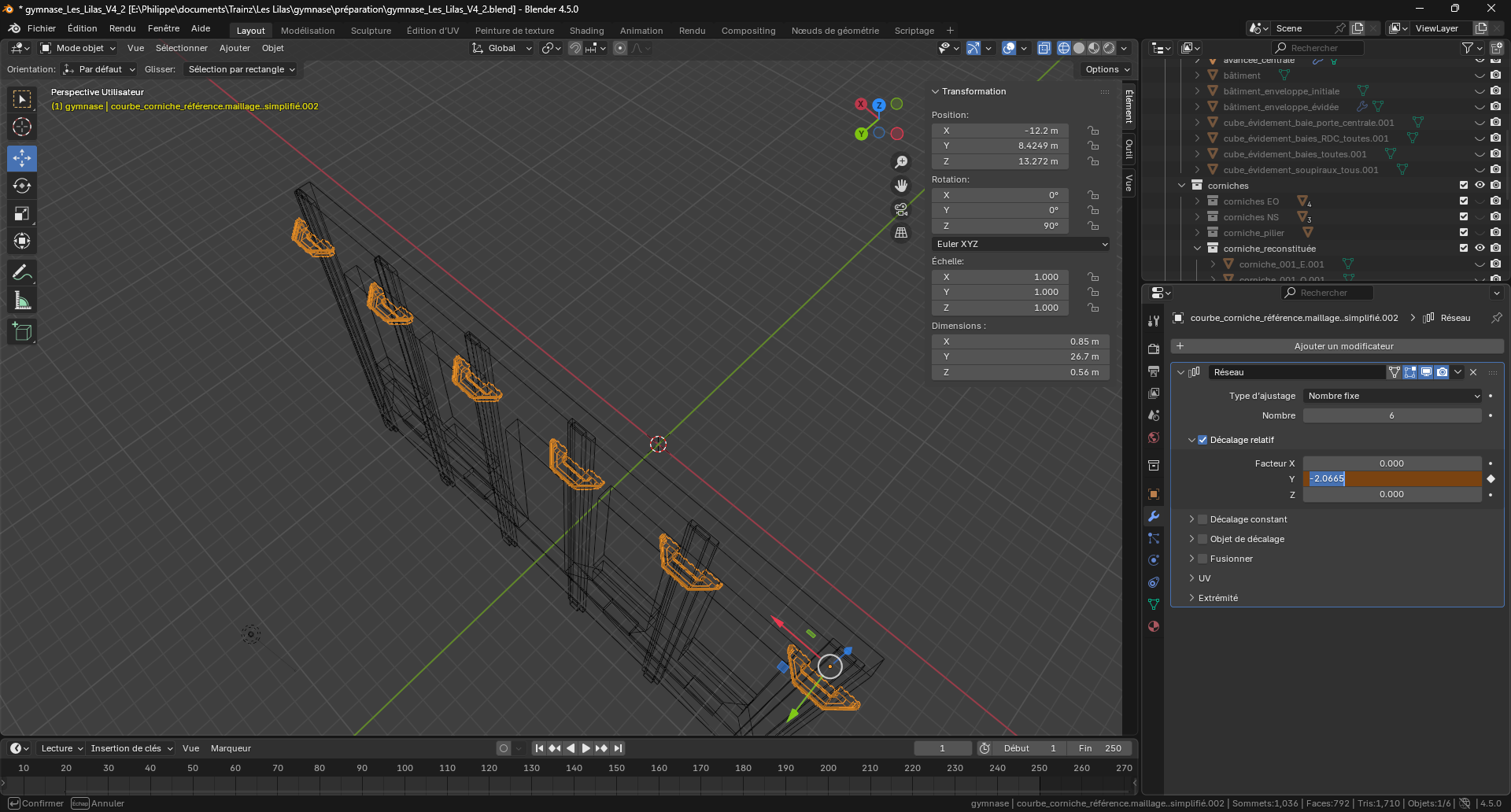Expand the Extrémité section
The height and width of the screenshot is (812, 1511).
(1217, 598)
